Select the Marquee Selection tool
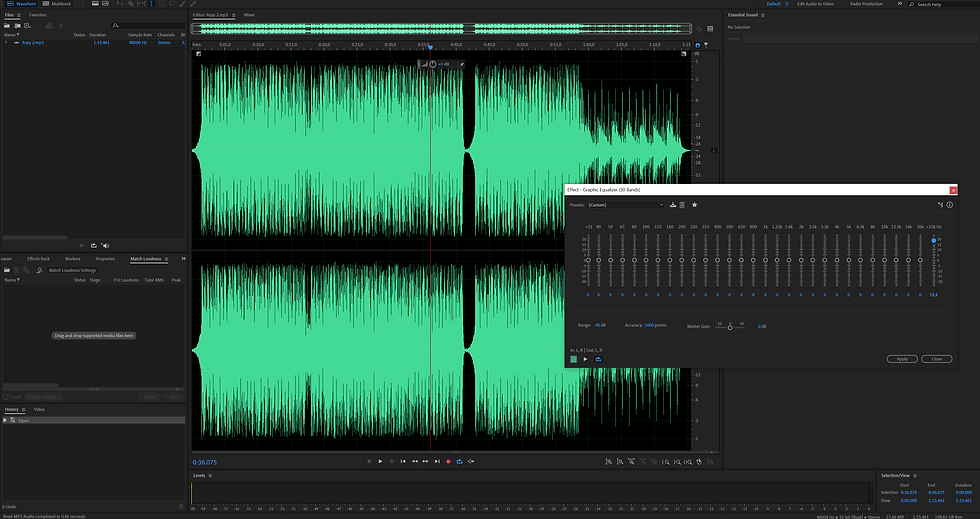This screenshot has width=980, height=519. [162, 4]
